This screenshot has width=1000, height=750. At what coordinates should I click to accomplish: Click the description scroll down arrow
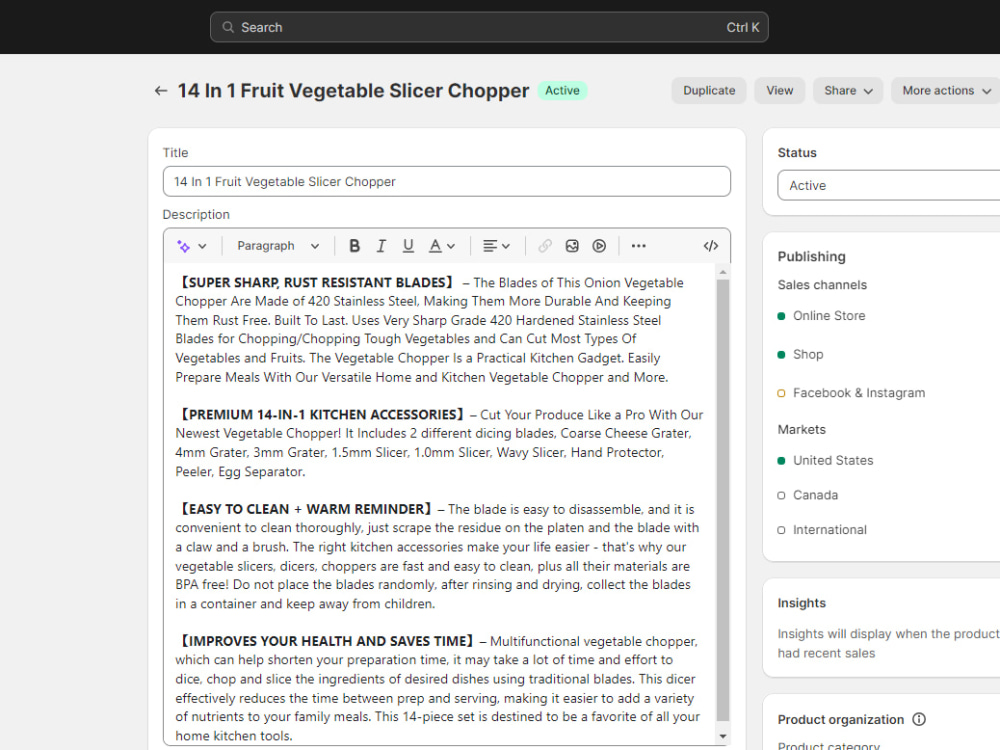pos(723,736)
